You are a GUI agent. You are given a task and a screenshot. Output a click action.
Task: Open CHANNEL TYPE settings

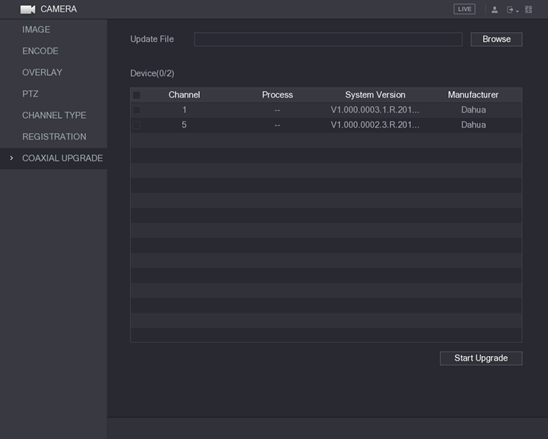tap(54, 115)
